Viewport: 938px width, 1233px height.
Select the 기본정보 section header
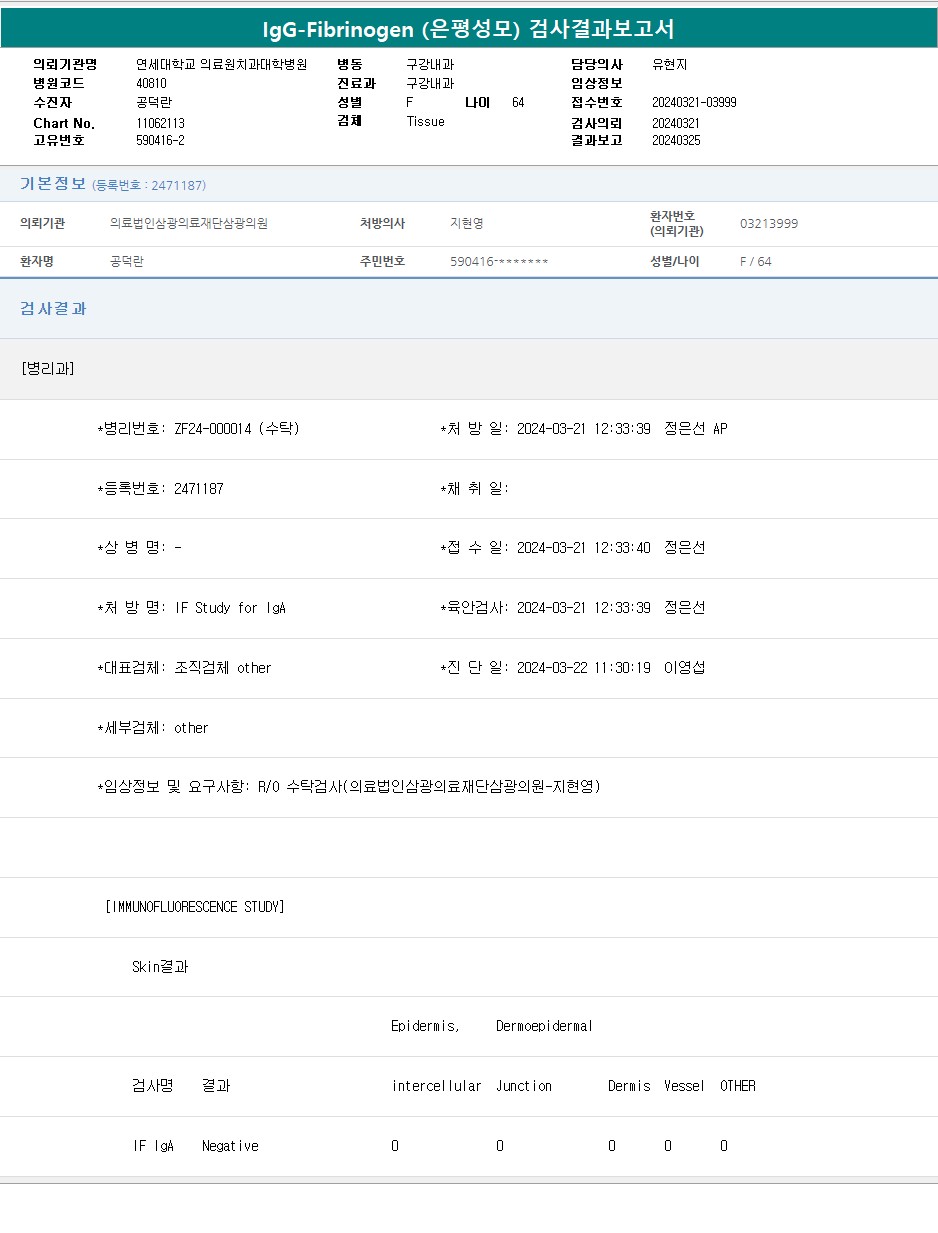[x=53, y=184]
